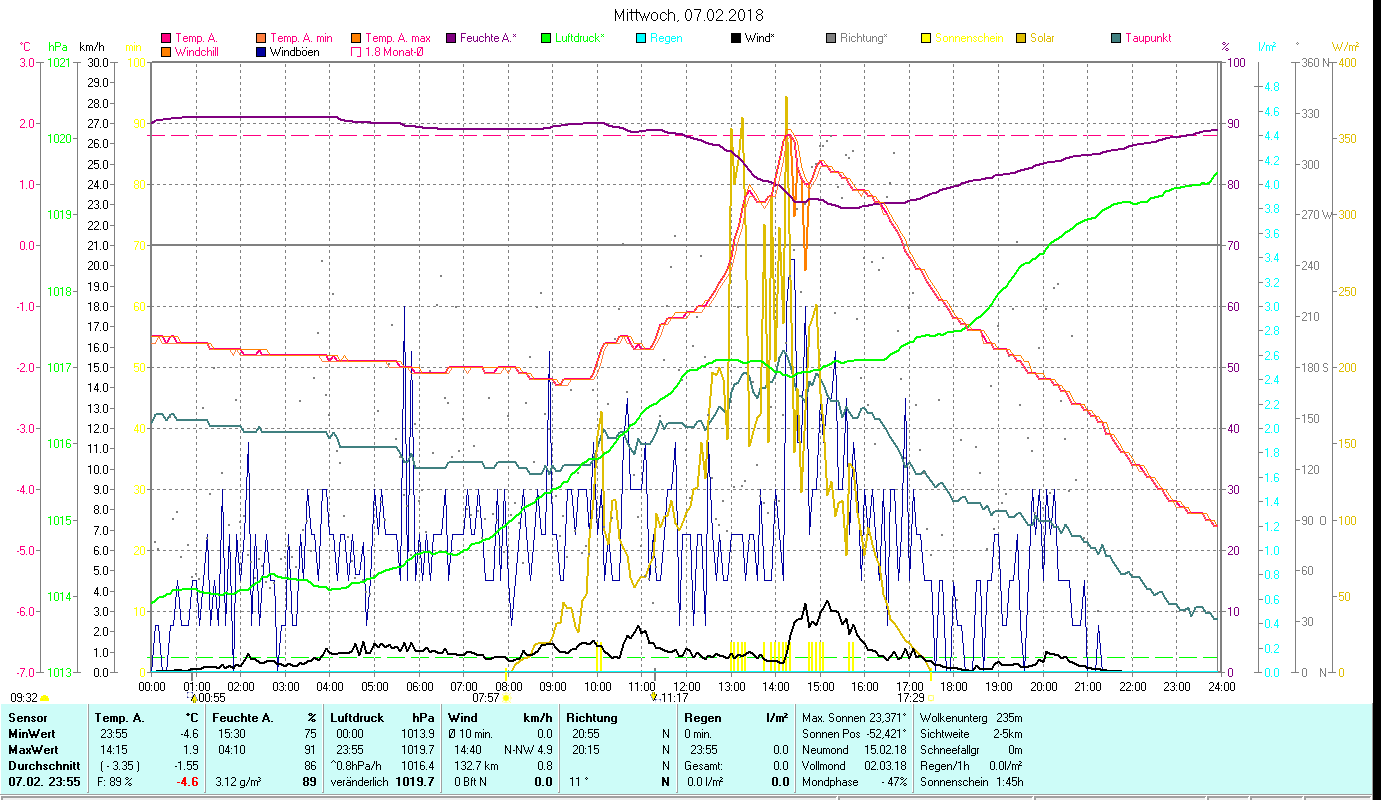The width and height of the screenshot is (1381, 800).
Task: Click the sunset marker icon at 17:29
Action: click(x=930, y=698)
